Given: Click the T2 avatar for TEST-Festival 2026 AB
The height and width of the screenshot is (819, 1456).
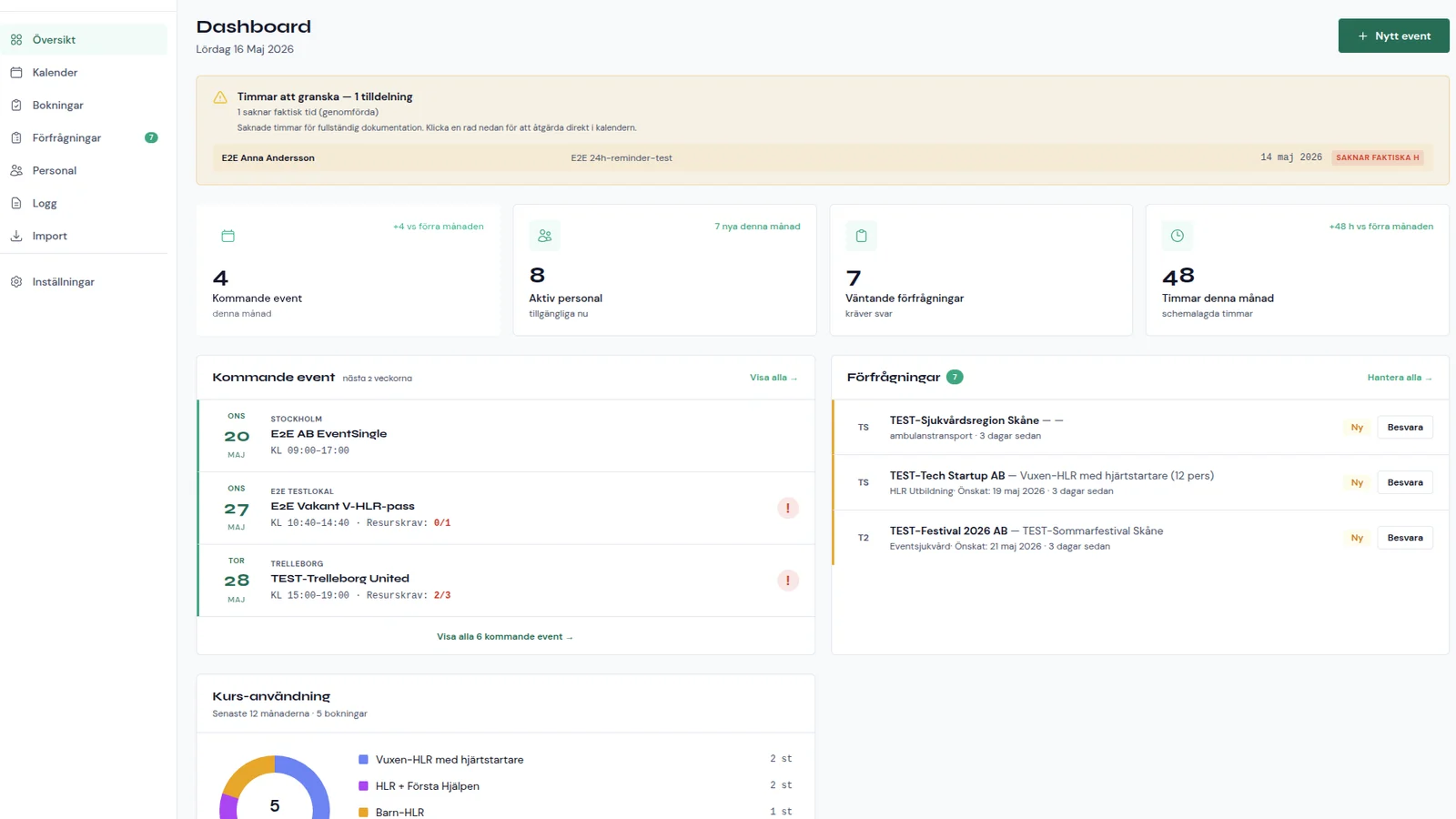Looking at the screenshot, I should coord(864,539).
